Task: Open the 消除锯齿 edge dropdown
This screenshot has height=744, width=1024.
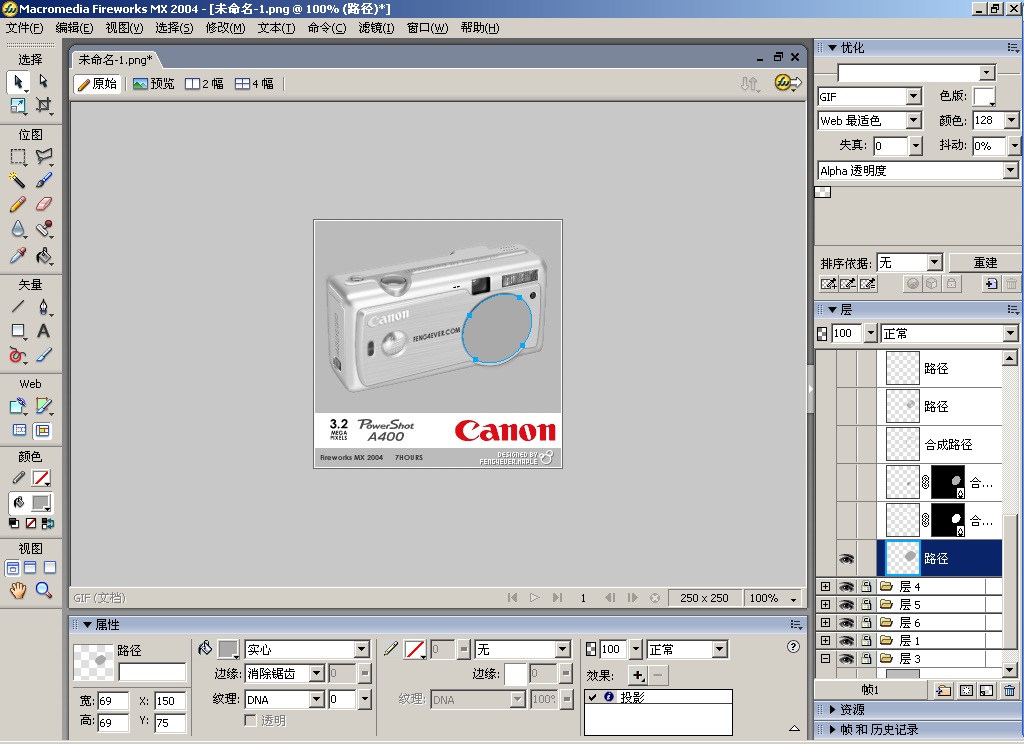Action: pos(317,673)
